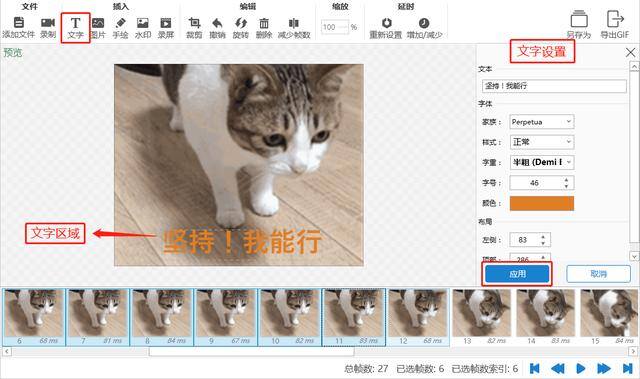Open the 样式 style dropdown showing 正常

coord(542,142)
